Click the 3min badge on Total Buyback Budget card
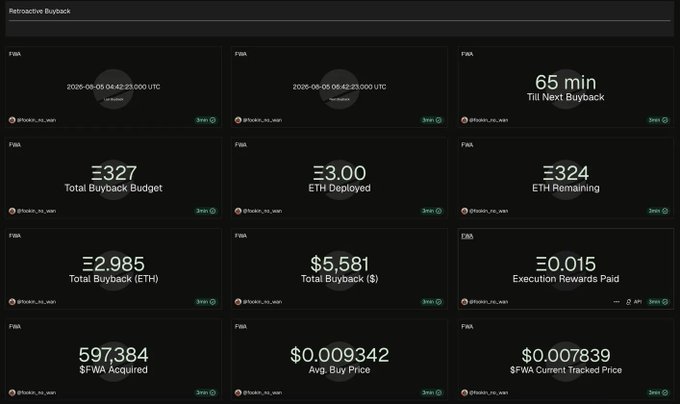Viewport: 680px width, 404px height. (x=206, y=211)
